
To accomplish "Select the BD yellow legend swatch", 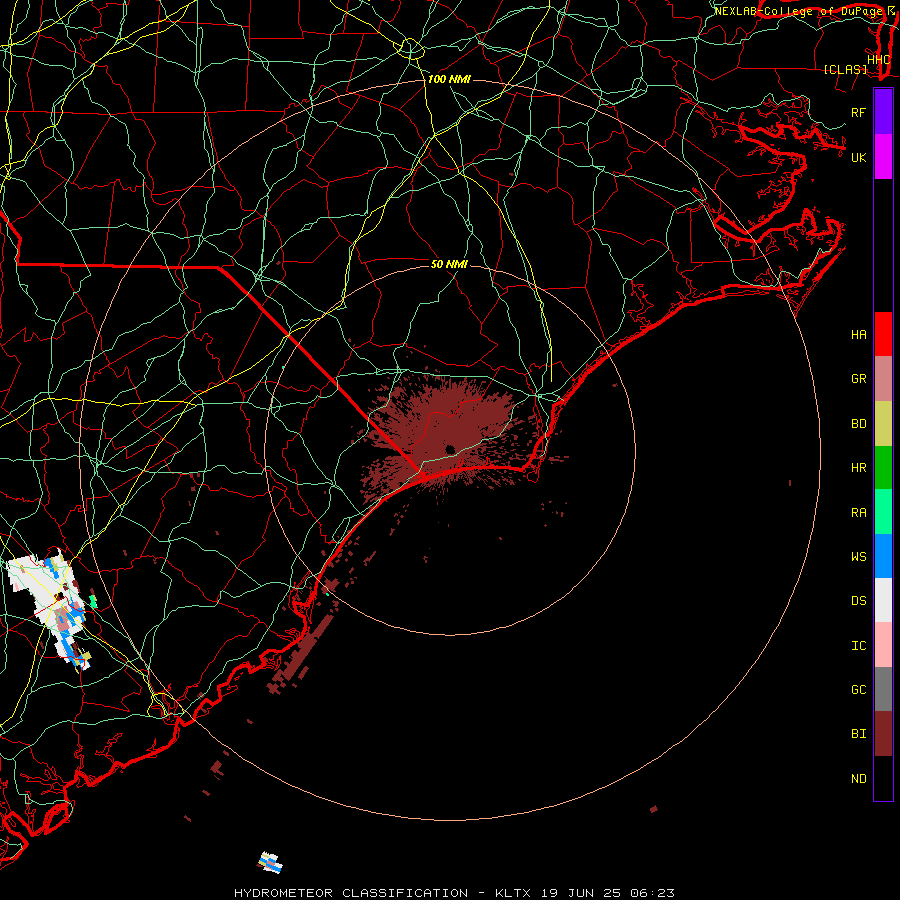I will tap(883, 424).
